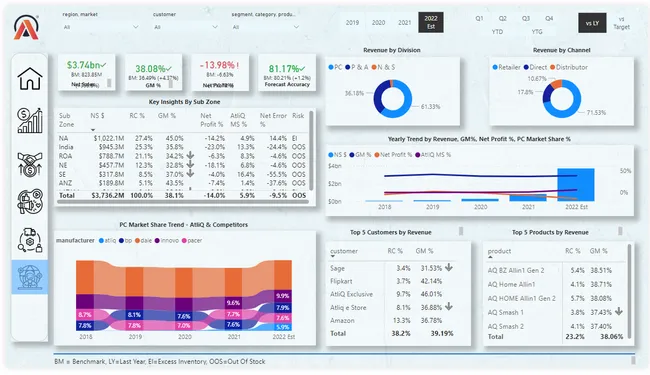Click the Distributor legend swatch
This screenshot has width=650, height=375.
552,67
